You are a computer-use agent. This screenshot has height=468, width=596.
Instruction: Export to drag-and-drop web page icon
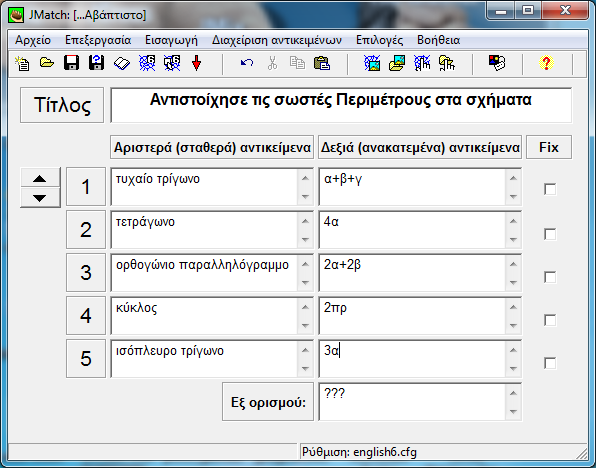pyautogui.click(x=172, y=63)
